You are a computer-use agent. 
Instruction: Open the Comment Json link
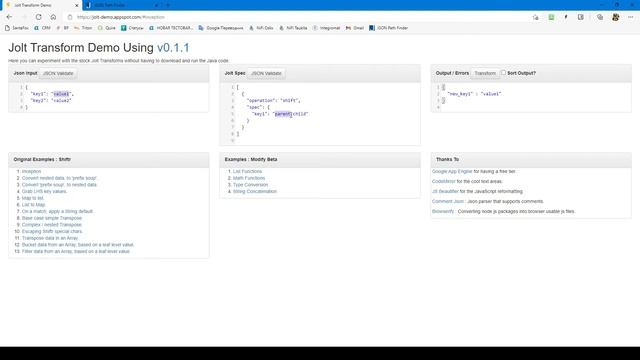(448, 202)
